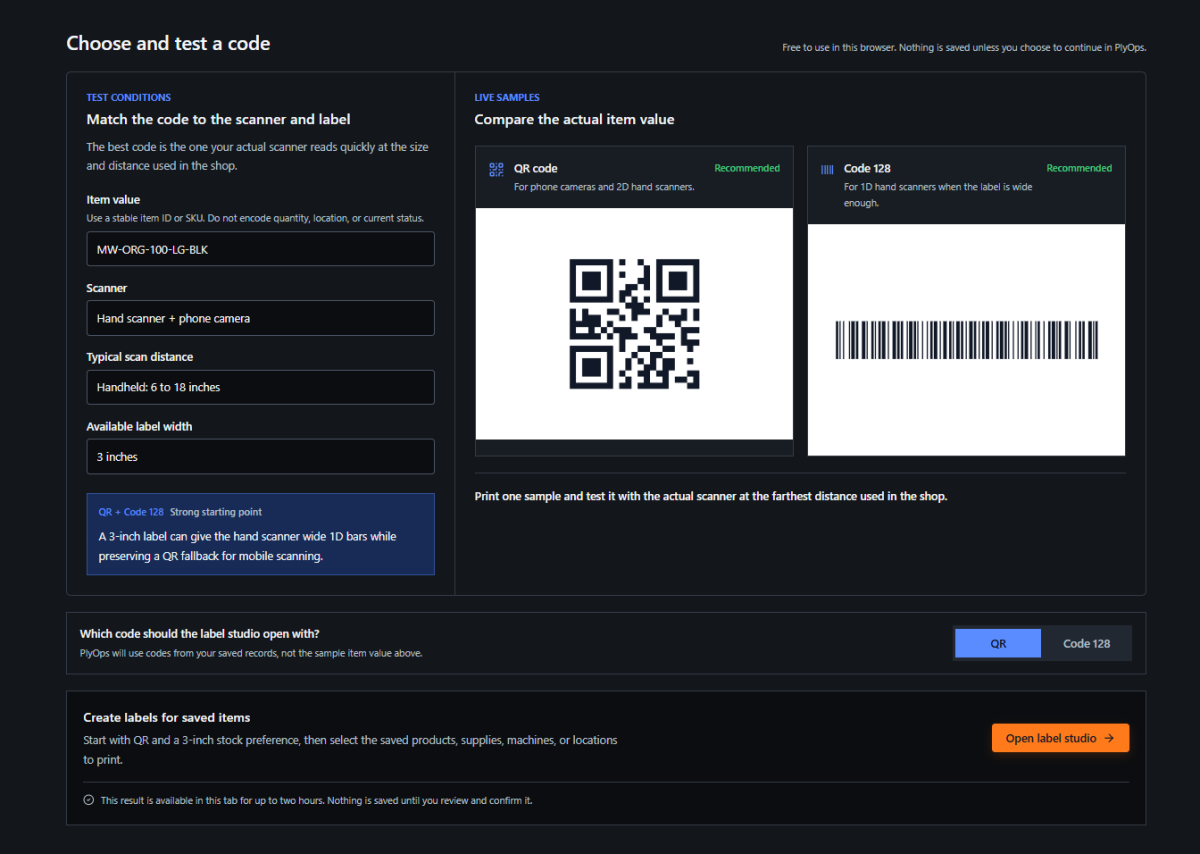The image size is (1200, 854).
Task: Click the checkmark icon in the footer note
Action: [89, 800]
